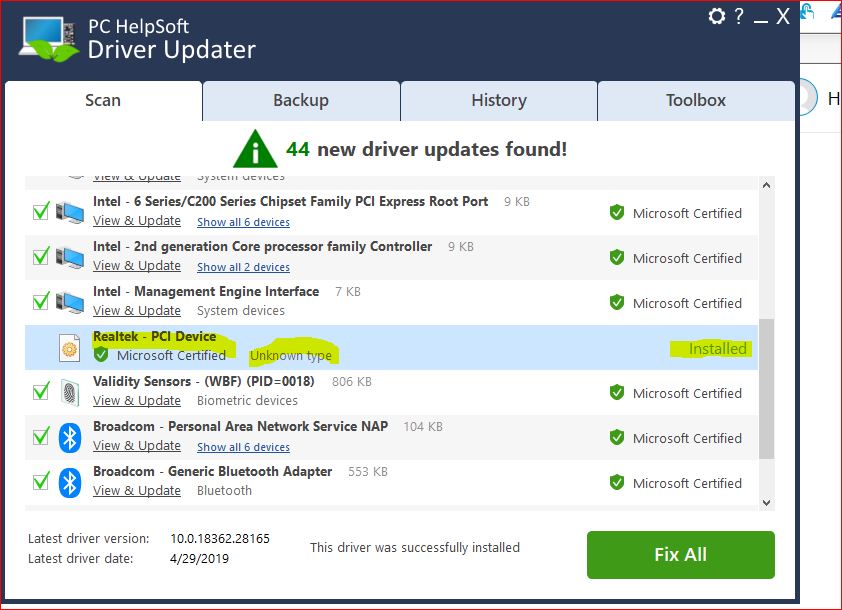Expand Show all 2 devices under Core processor Controller
This screenshot has width=842, height=610.
point(245,267)
